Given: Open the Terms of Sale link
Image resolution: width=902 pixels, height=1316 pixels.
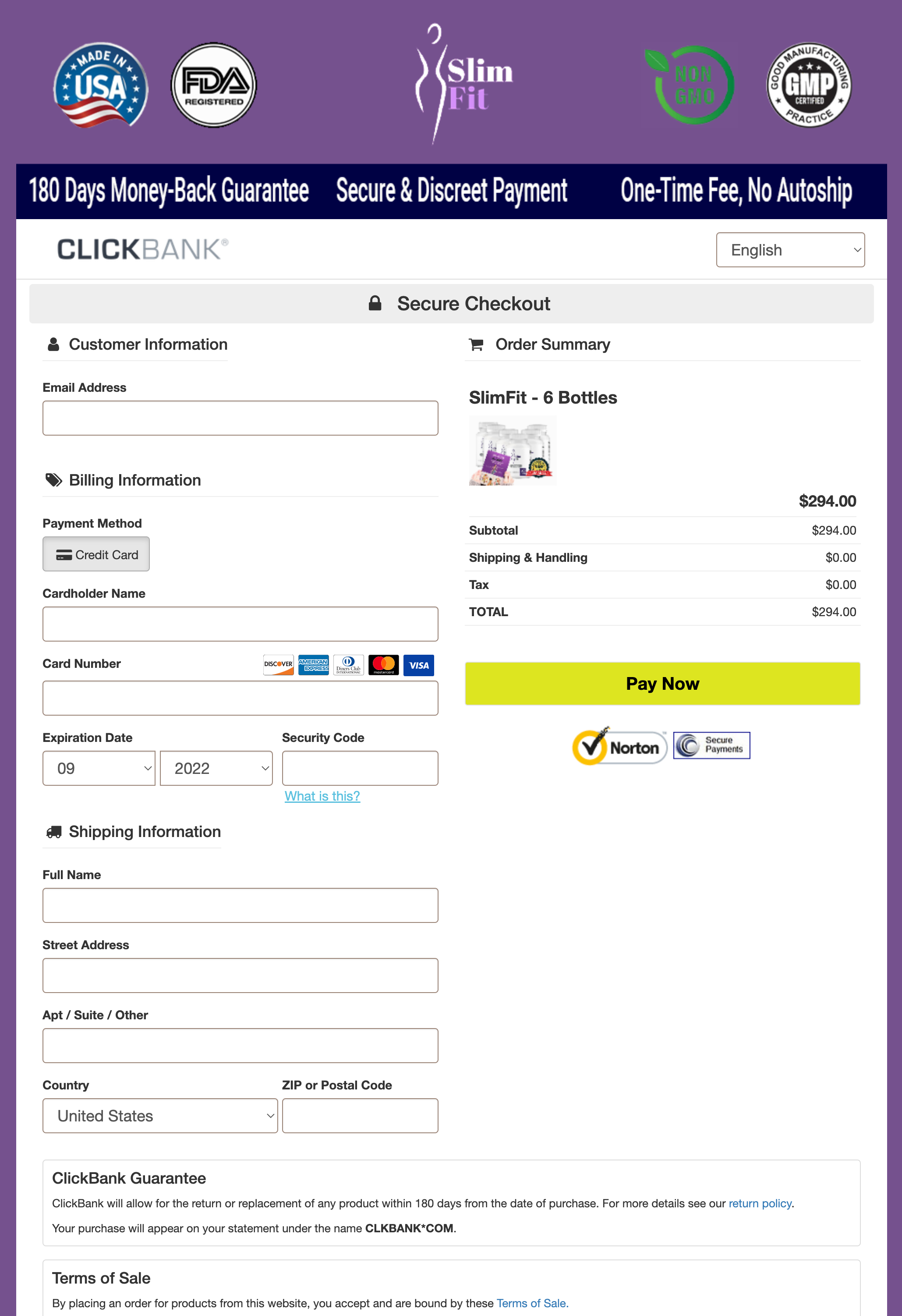Looking at the screenshot, I should point(531,1303).
